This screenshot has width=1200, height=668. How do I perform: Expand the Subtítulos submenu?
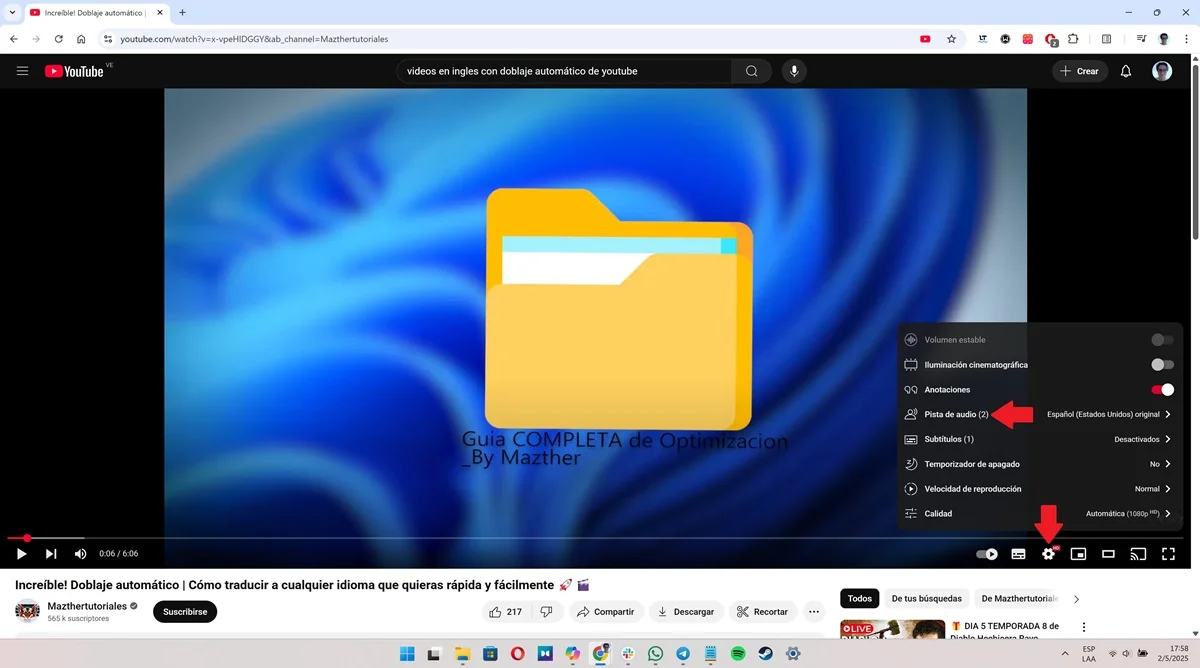(1040, 439)
